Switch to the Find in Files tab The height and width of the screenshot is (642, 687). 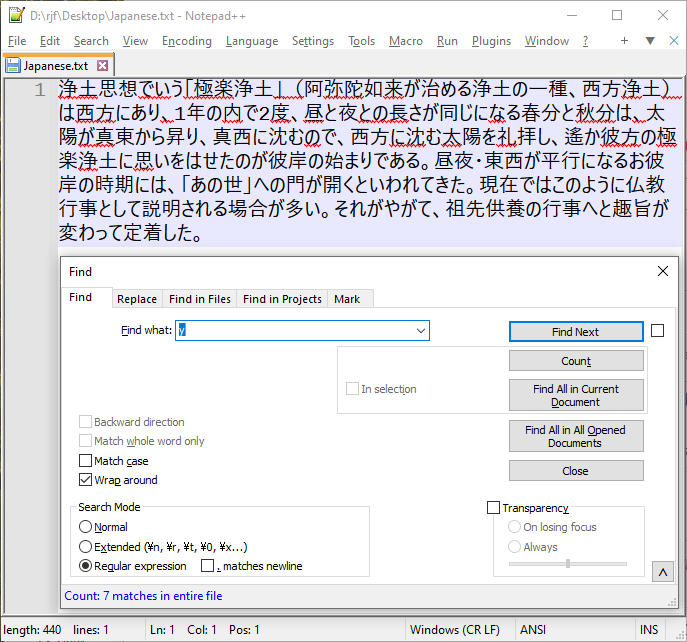(199, 299)
